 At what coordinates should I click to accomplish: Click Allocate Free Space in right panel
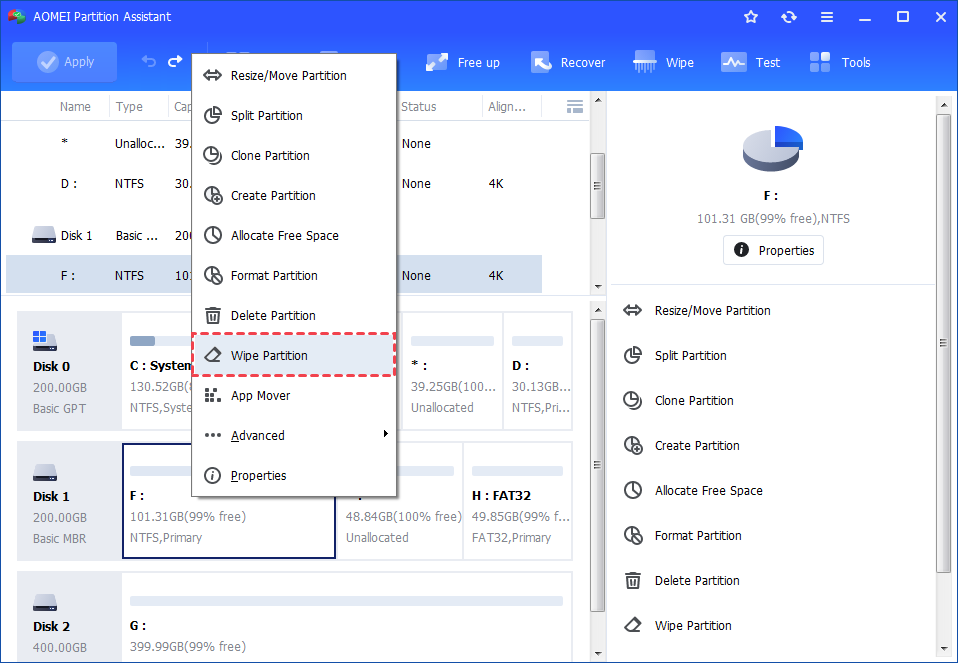709,491
